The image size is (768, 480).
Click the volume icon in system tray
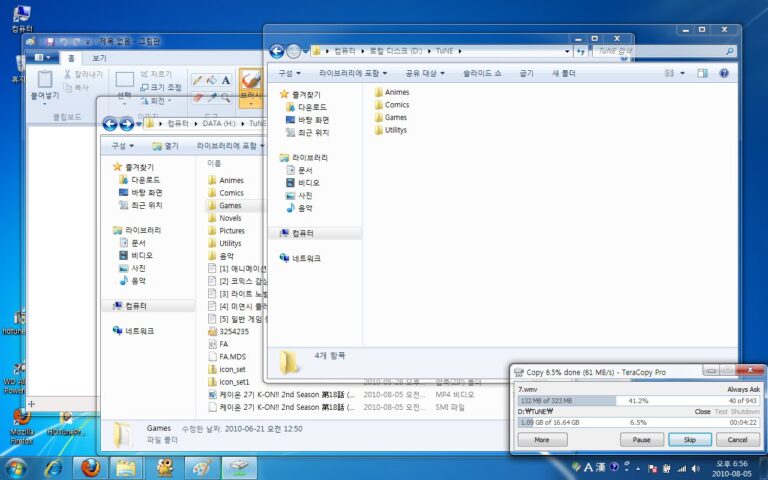(696, 469)
